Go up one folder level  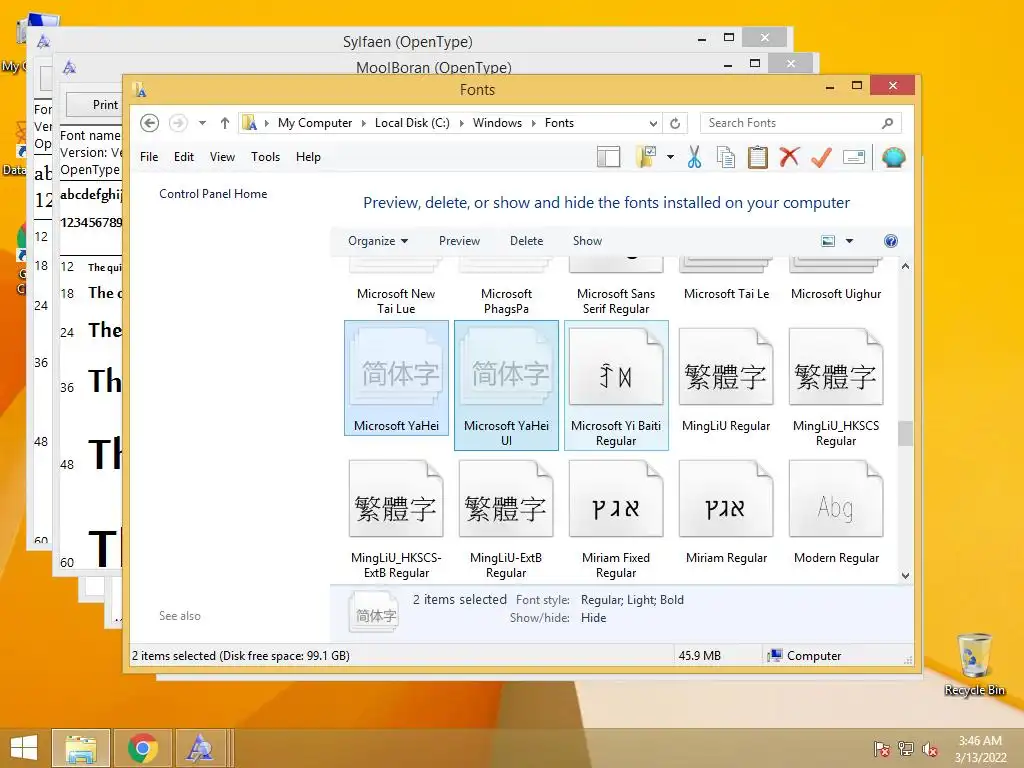[x=225, y=123]
